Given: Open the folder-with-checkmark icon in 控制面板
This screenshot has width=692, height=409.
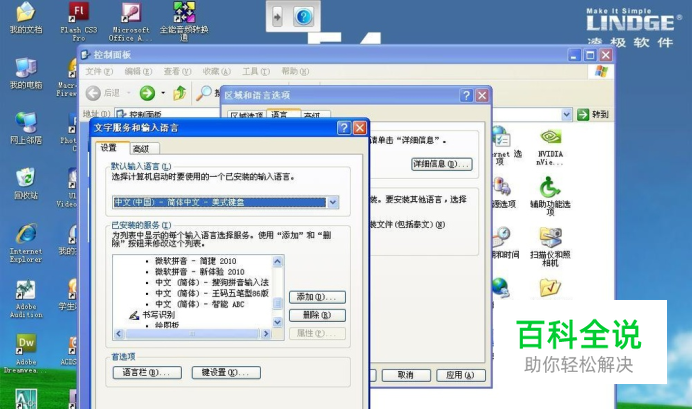Looking at the screenshot, I should [550, 288].
